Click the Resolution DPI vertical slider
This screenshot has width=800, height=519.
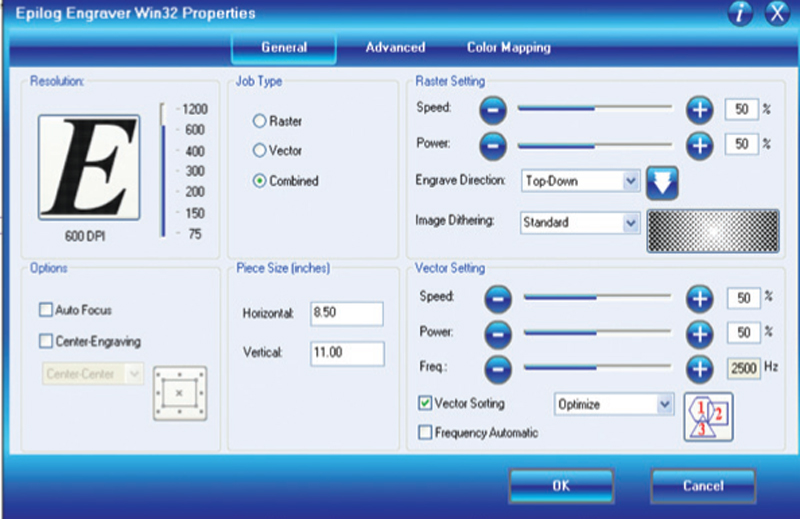click(163, 170)
